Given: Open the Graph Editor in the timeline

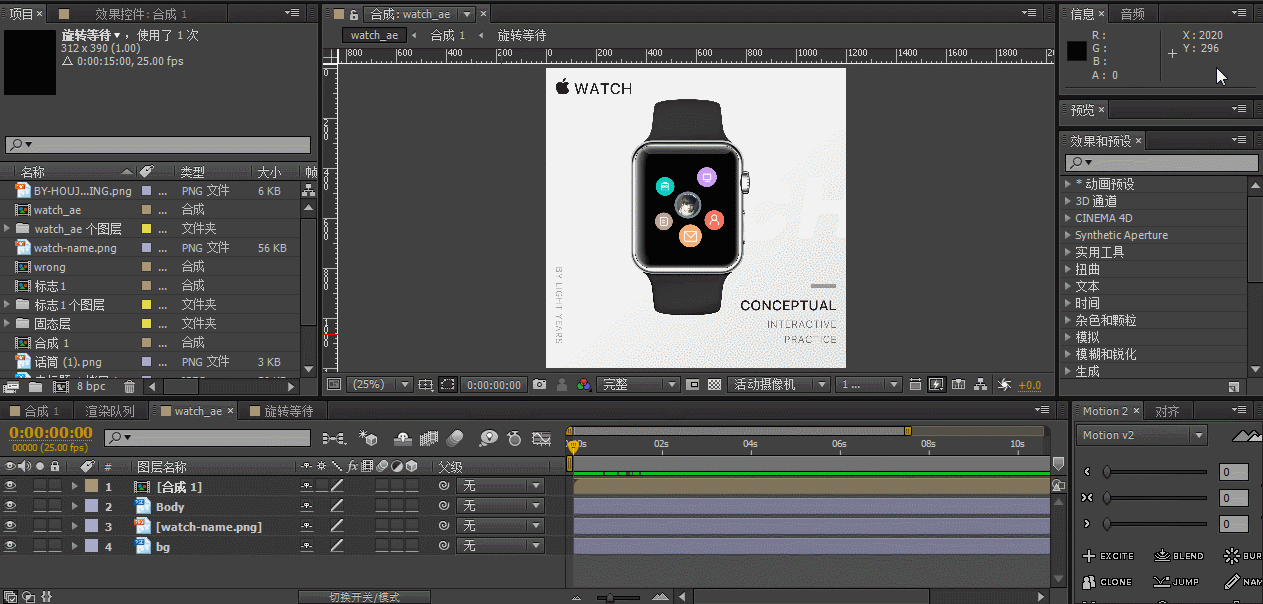Looking at the screenshot, I should coord(539,439).
